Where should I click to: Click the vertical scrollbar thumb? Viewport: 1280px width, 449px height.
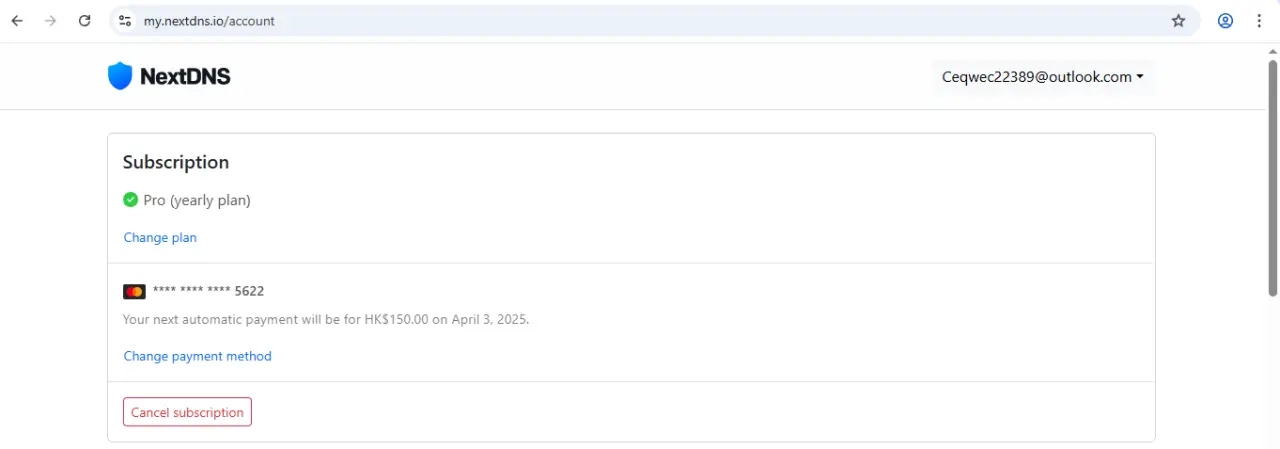coord(1272,177)
